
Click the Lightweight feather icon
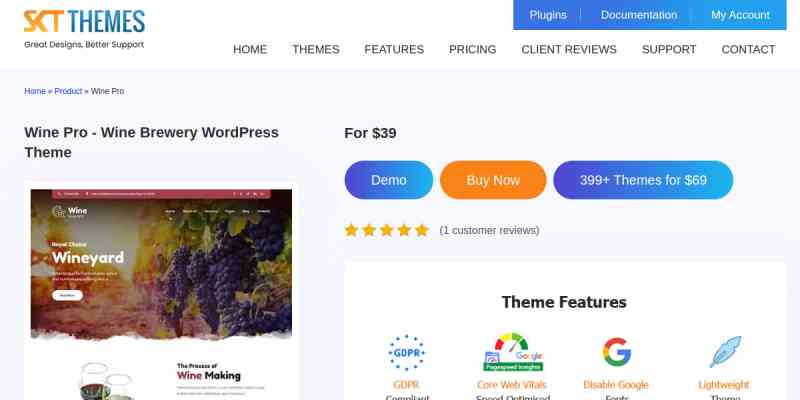coord(723,352)
